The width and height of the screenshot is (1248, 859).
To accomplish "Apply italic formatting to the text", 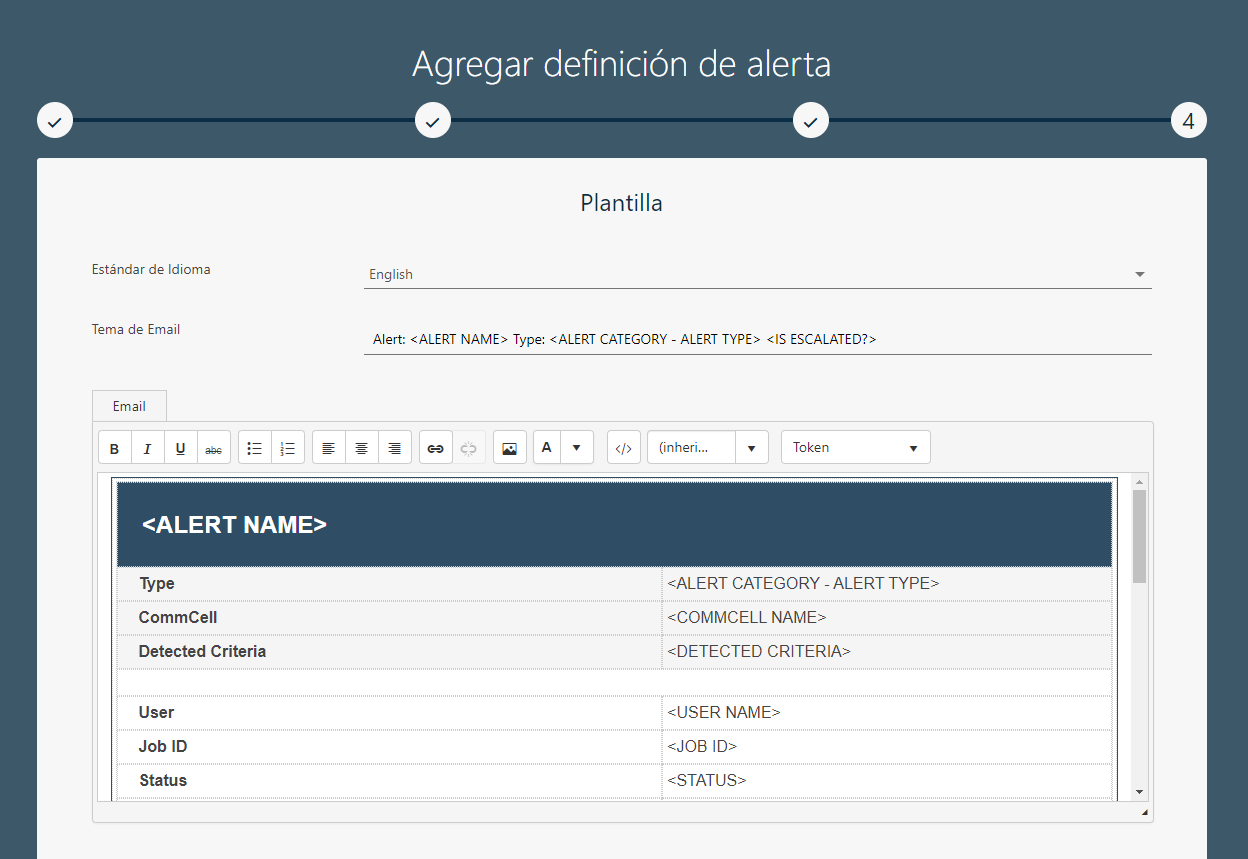I will [148, 448].
